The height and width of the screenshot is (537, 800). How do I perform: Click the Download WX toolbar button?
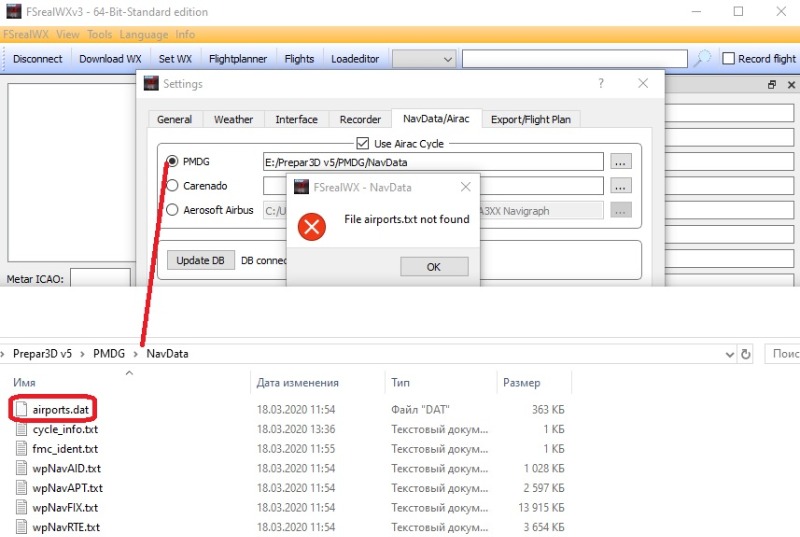pos(110,59)
